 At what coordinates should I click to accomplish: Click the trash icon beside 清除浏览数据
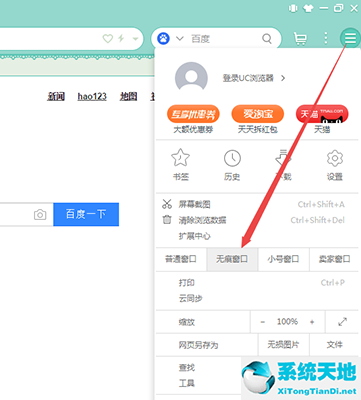point(167,220)
